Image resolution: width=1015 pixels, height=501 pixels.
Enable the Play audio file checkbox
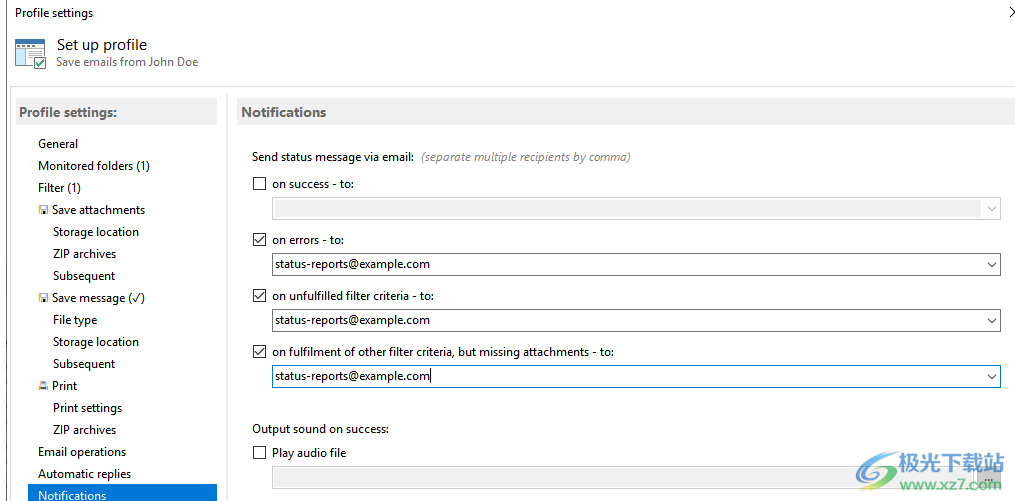coord(260,453)
